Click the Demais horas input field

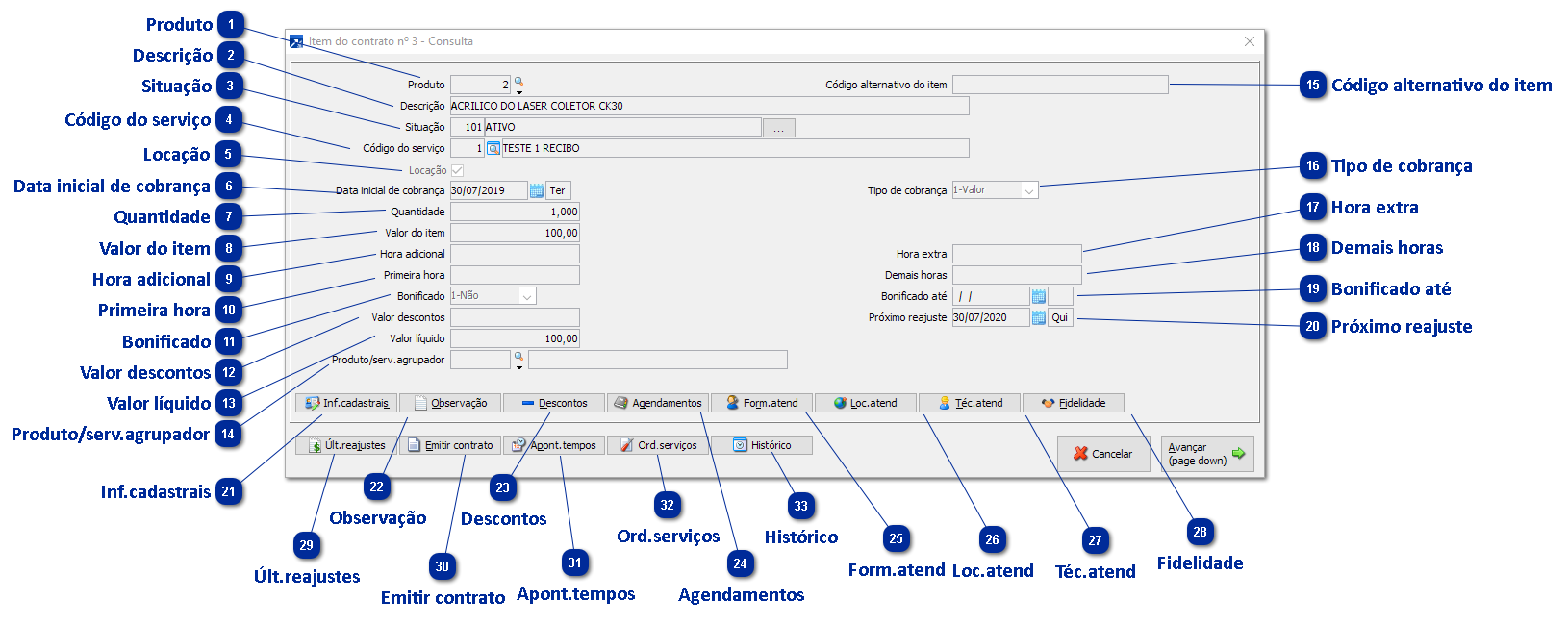(1017, 275)
